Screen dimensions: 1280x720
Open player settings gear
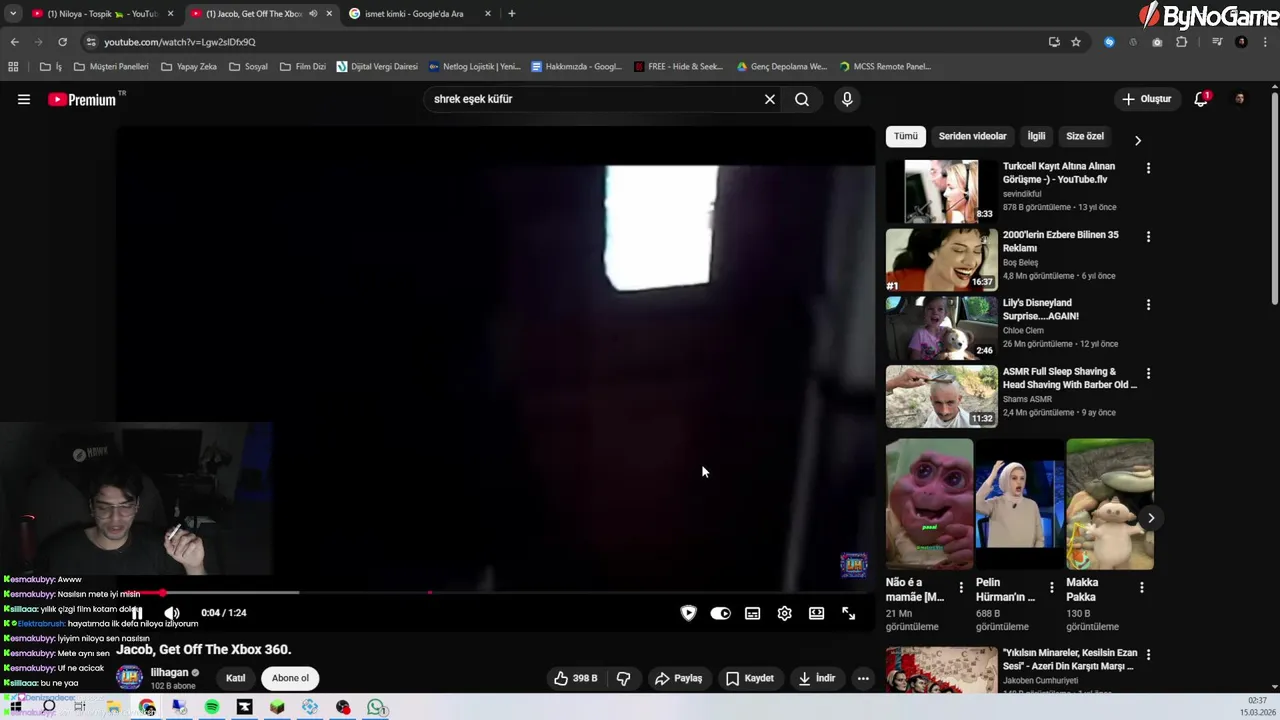pyautogui.click(x=784, y=613)
